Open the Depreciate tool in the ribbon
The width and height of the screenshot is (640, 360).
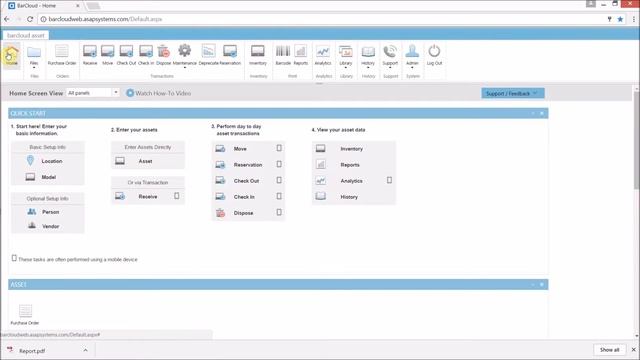209,56
